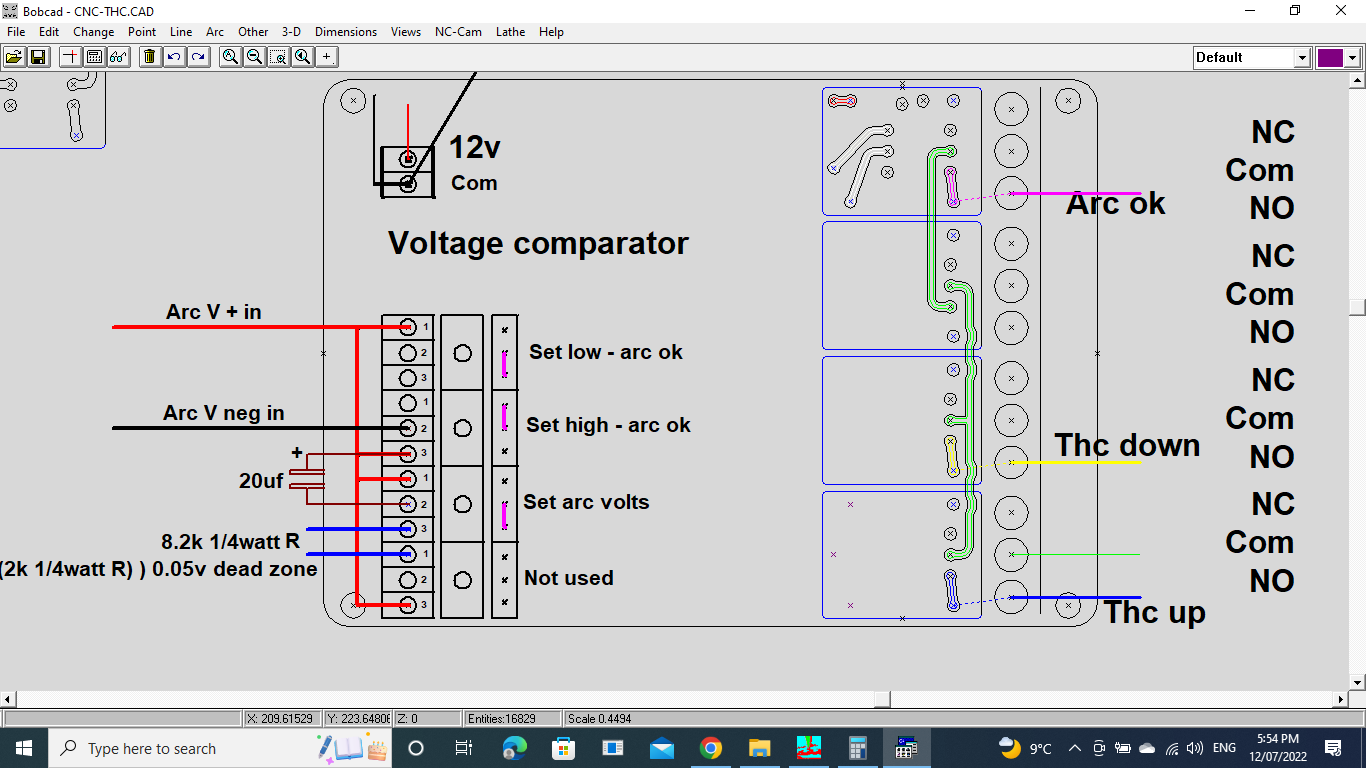Screen dimensions: 1366x768
Task: Click the Voltage comparator label
Action: tap(538, 243)
